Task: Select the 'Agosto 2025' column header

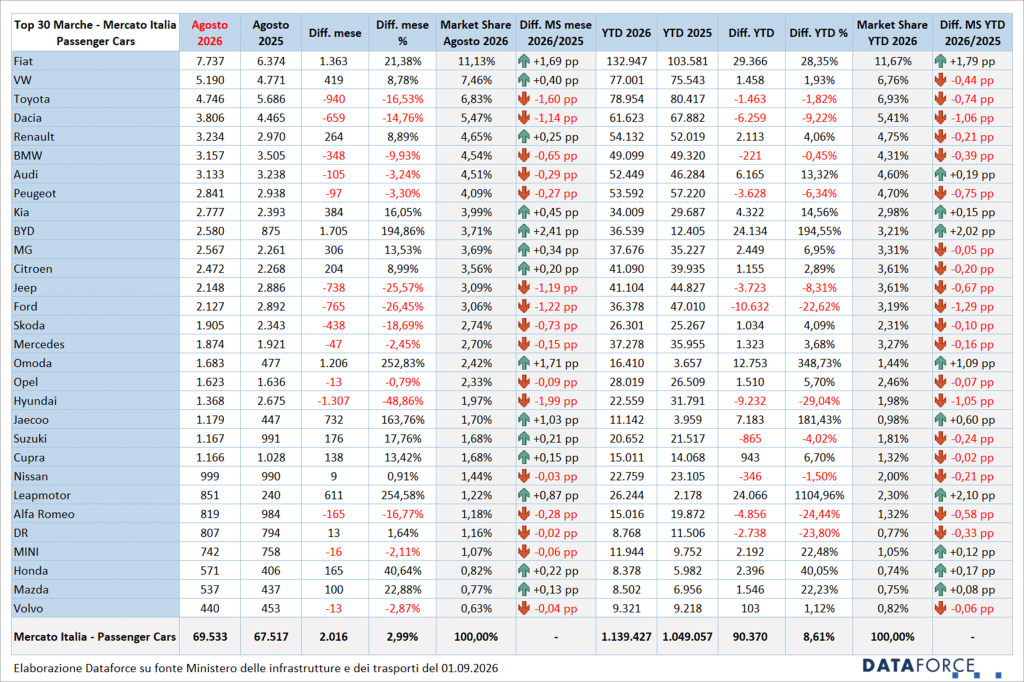Action: 271,33
